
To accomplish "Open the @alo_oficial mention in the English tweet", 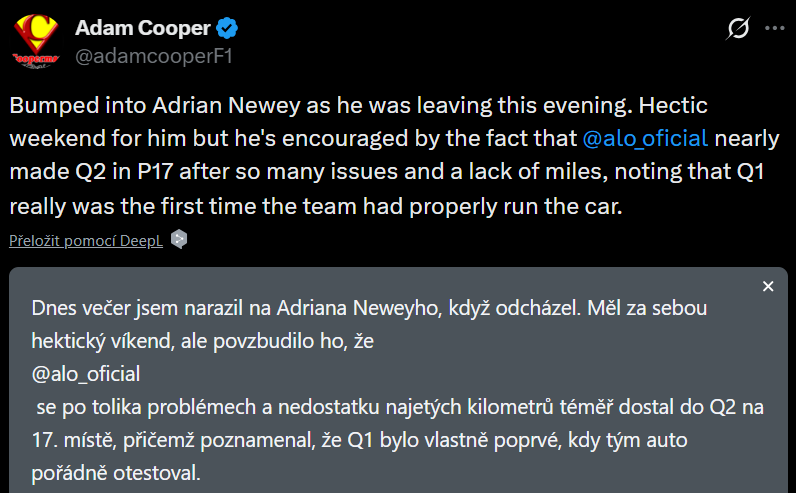I will point(647,138).
